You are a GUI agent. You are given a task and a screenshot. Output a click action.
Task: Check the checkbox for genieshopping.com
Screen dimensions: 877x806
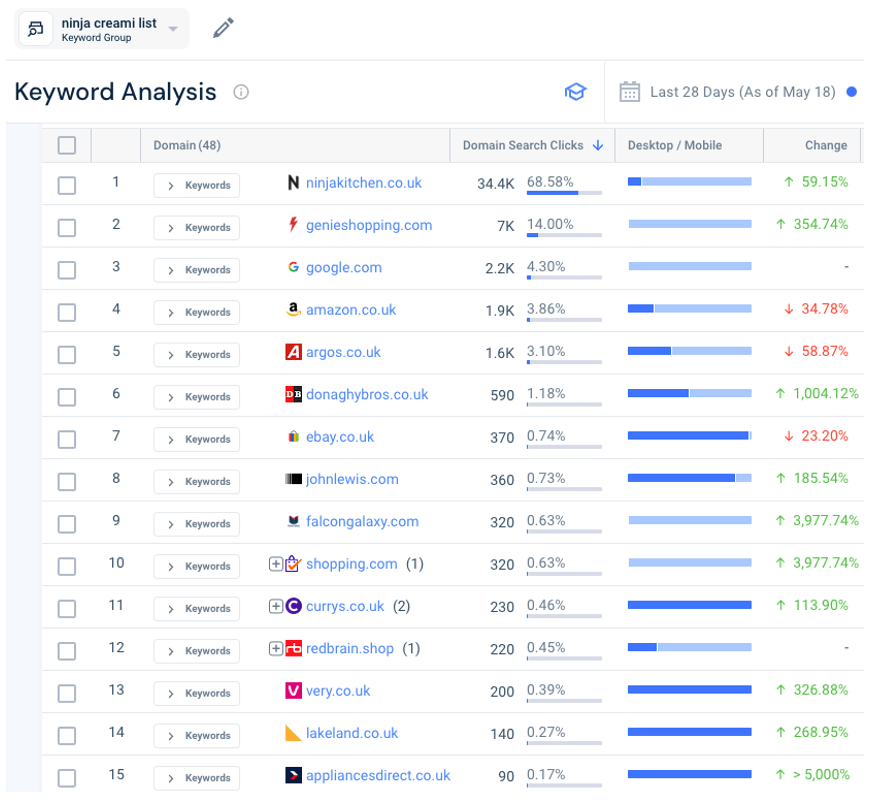[67, 227]
